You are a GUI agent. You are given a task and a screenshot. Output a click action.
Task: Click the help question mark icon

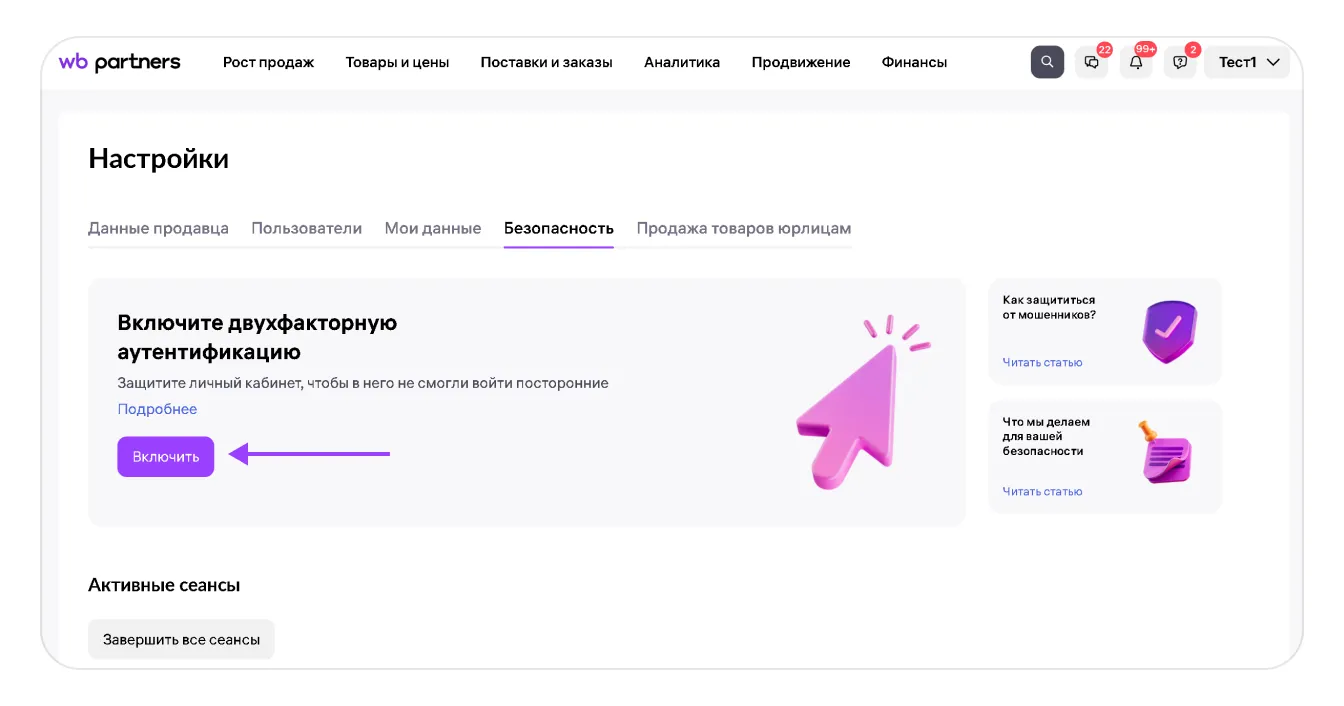click(1180, 62)
